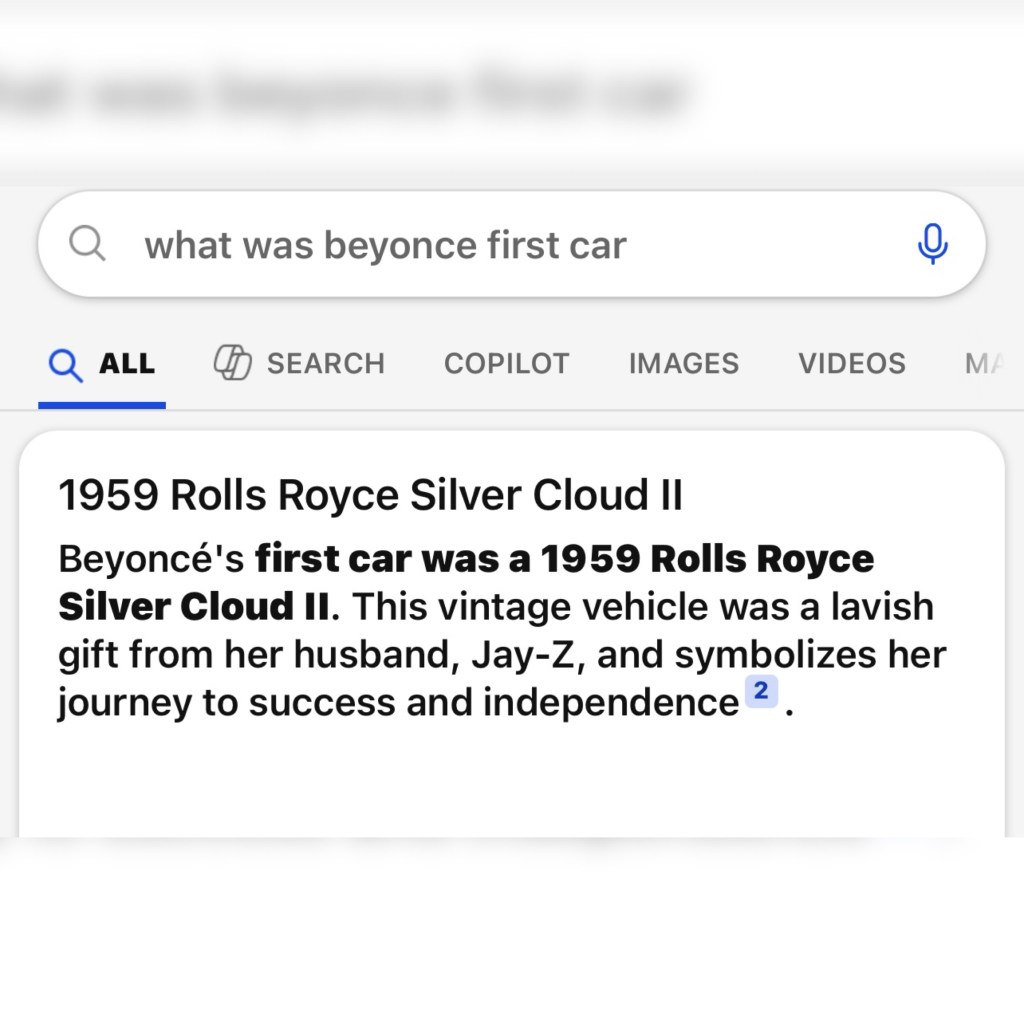The width and height of the screenshot is (1024, 1024).
Task: Open the COPILOT tab
Action: (x=507, y=363)
